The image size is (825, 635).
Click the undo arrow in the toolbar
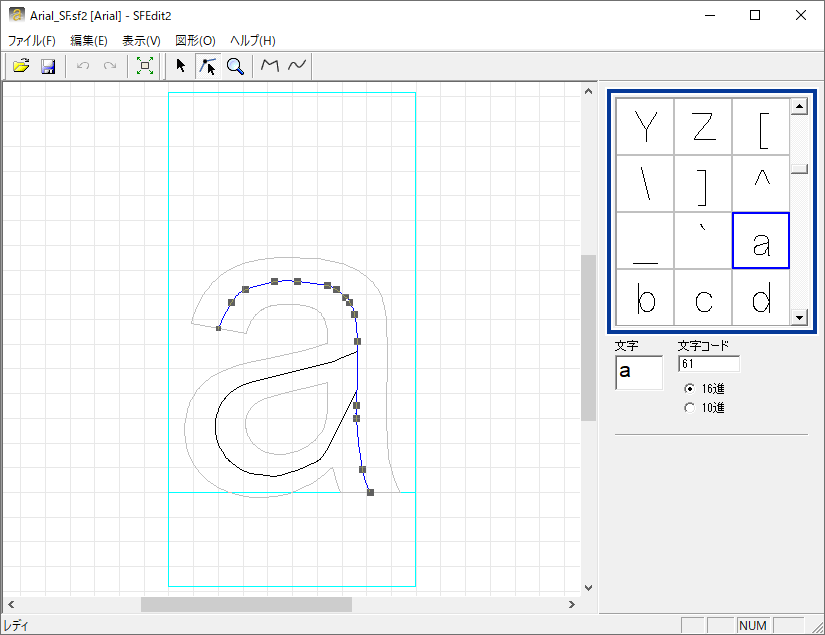tap(83, 66)
